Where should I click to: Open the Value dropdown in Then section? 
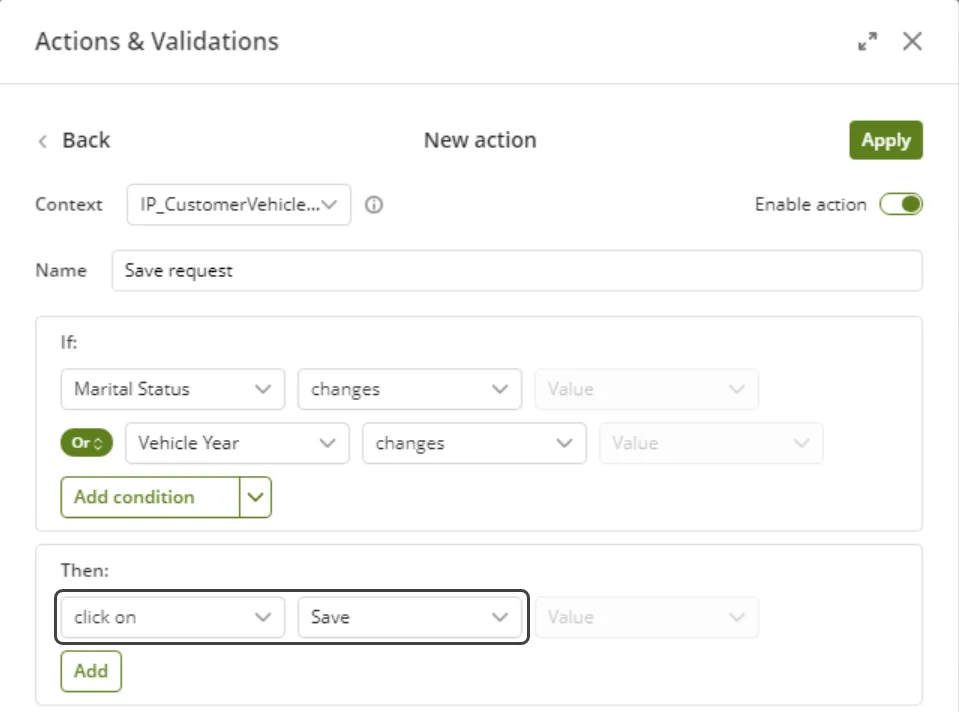tap(646, 617)
